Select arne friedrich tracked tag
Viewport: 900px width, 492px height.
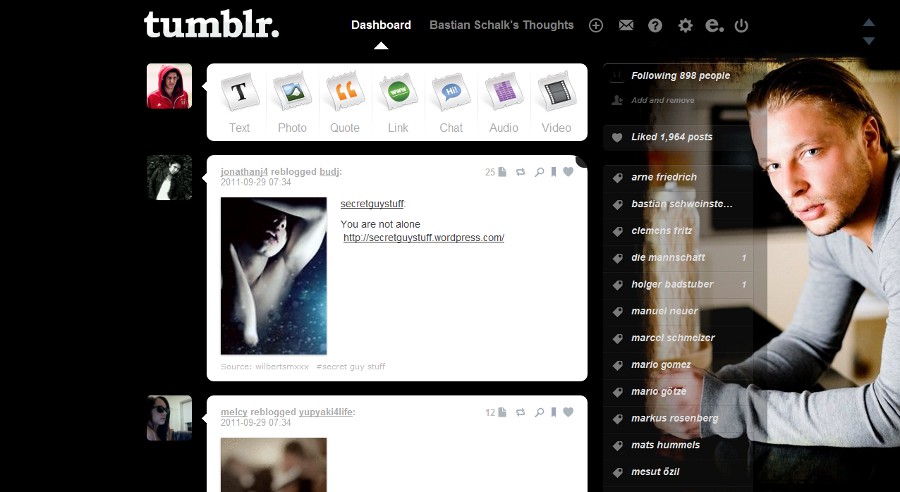(x=678, y=177)
